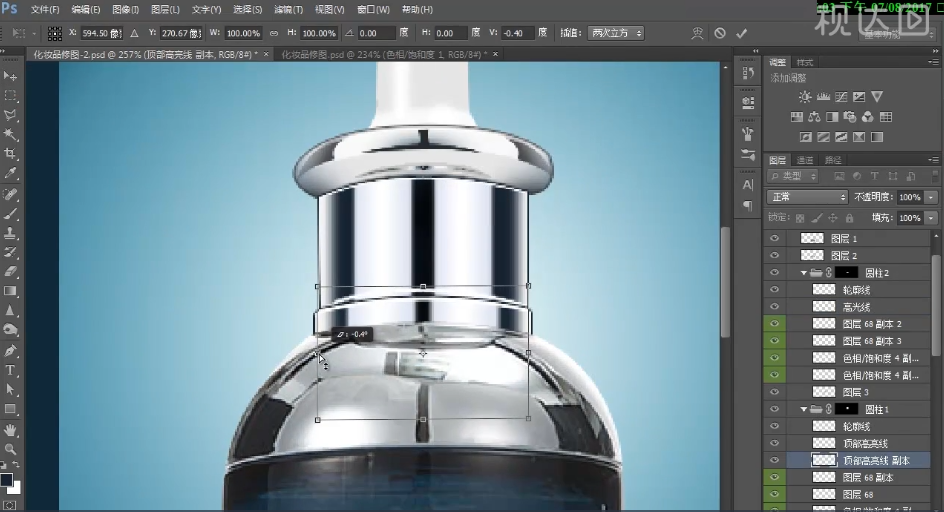Add Vibrance adjustment

pyautogui.click(x=877, y=96)
